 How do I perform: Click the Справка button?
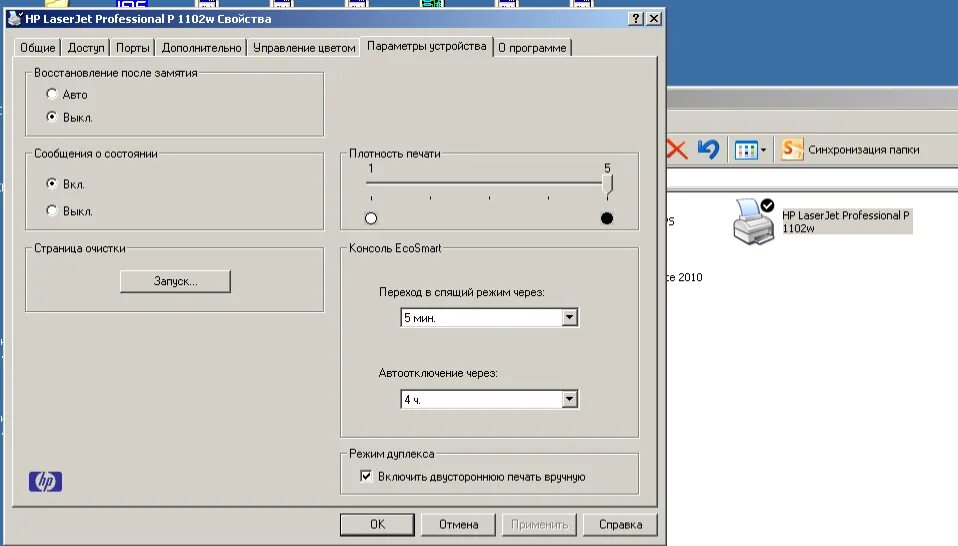point(620,524)
